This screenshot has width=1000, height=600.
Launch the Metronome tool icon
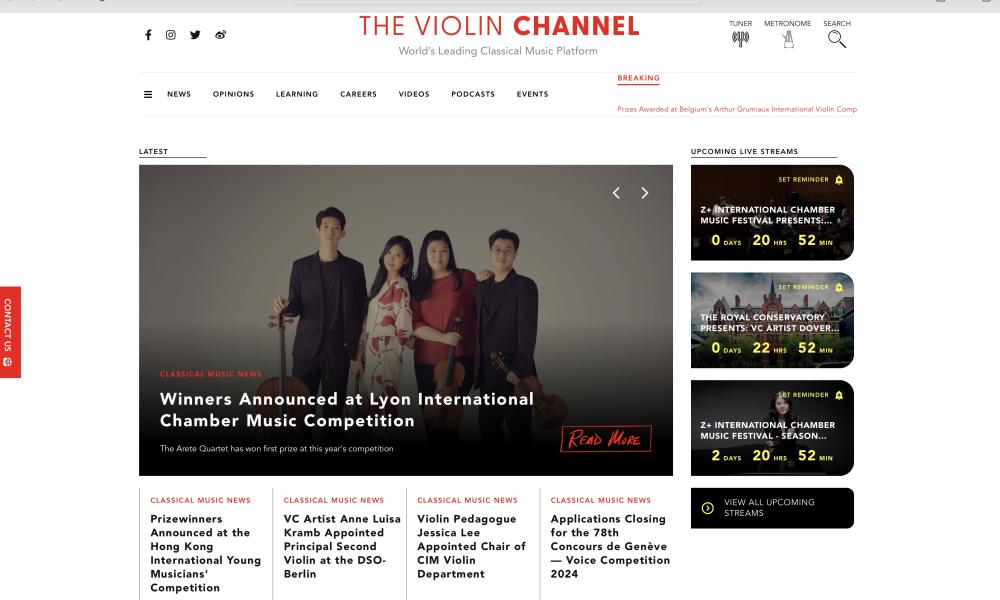[x=788, y=39]
